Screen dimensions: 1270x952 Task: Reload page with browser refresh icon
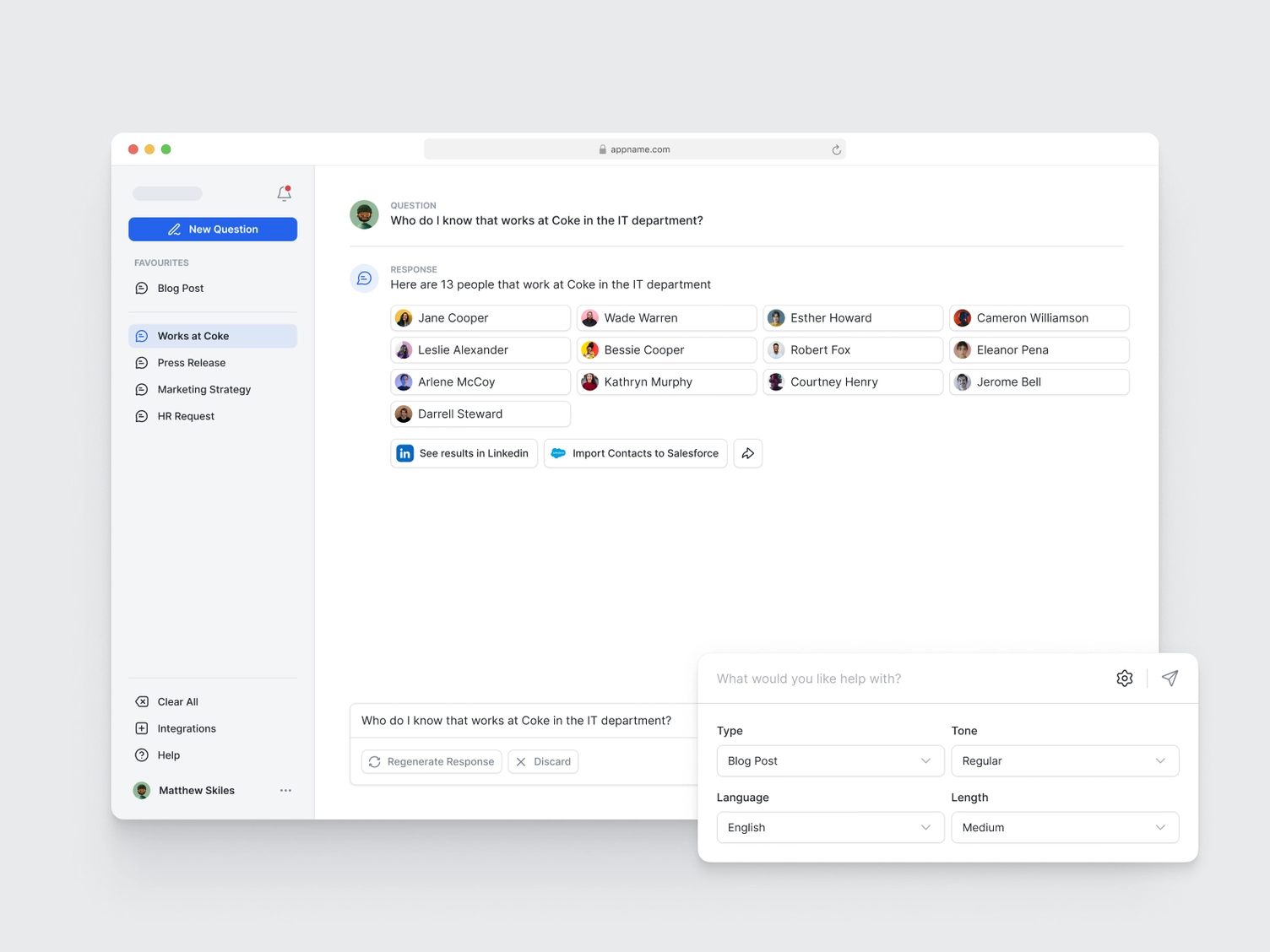[836, 149]
